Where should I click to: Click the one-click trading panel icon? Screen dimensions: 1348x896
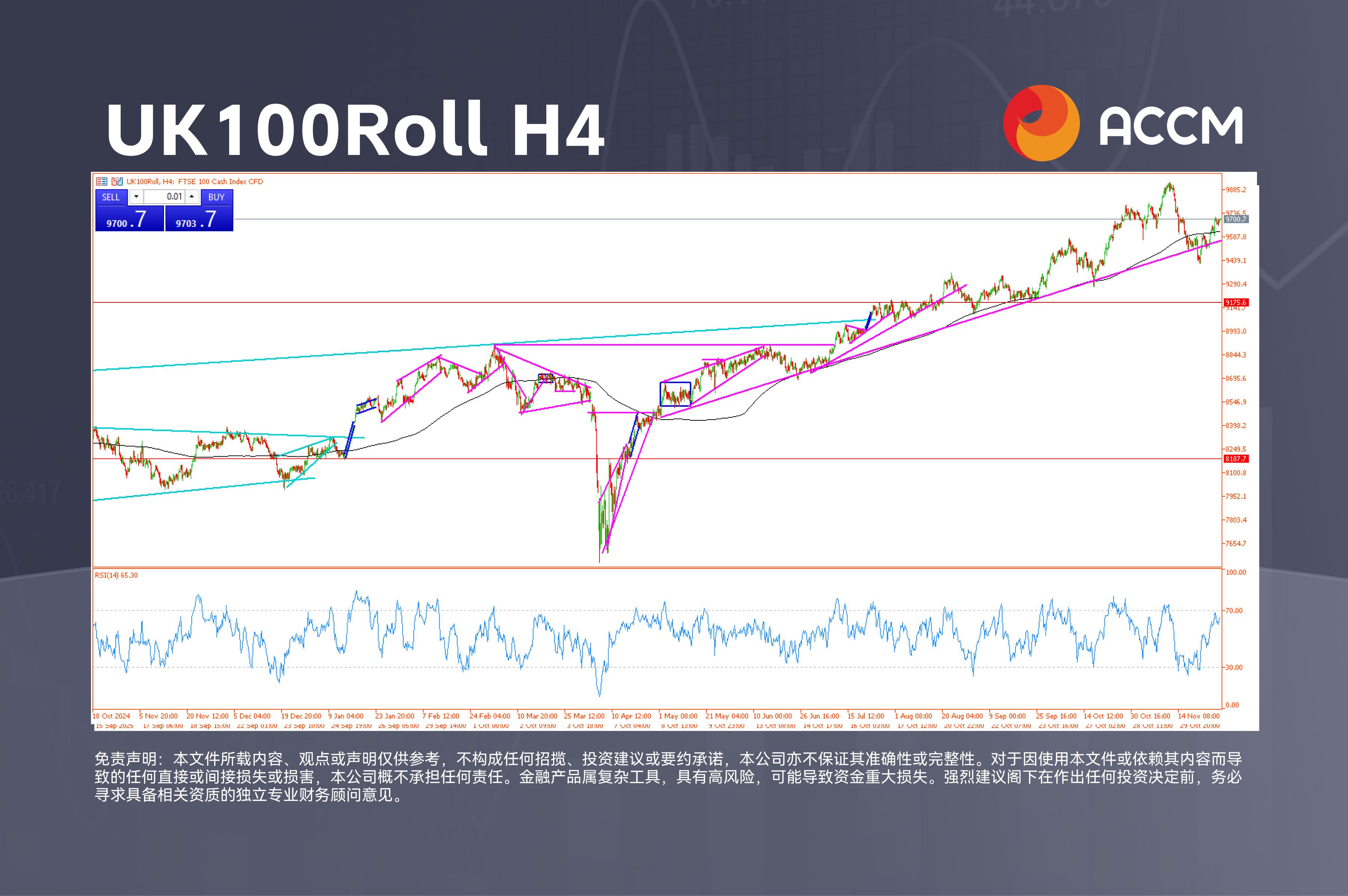(x=117, y=181)
